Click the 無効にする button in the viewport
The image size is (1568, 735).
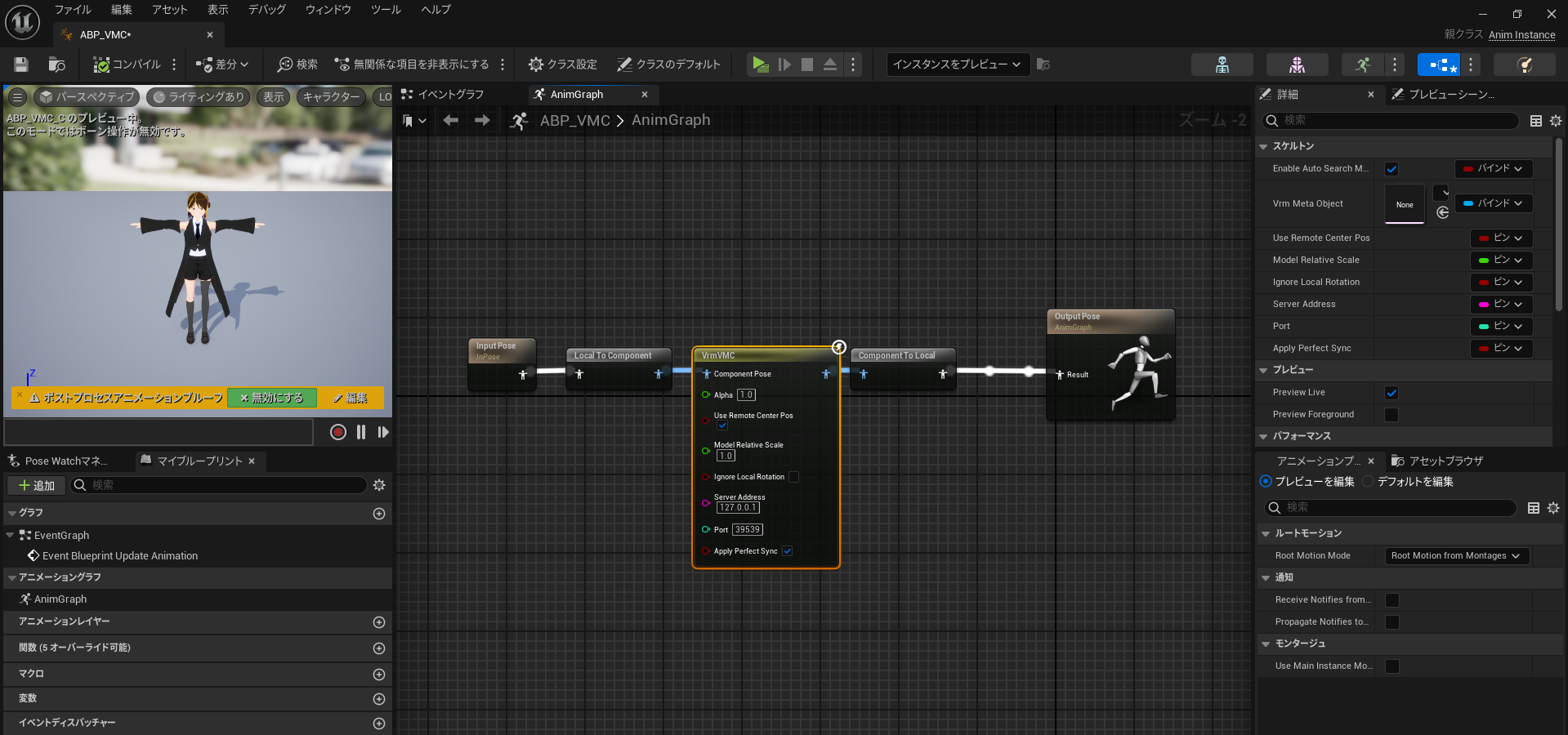coord(271,398)
